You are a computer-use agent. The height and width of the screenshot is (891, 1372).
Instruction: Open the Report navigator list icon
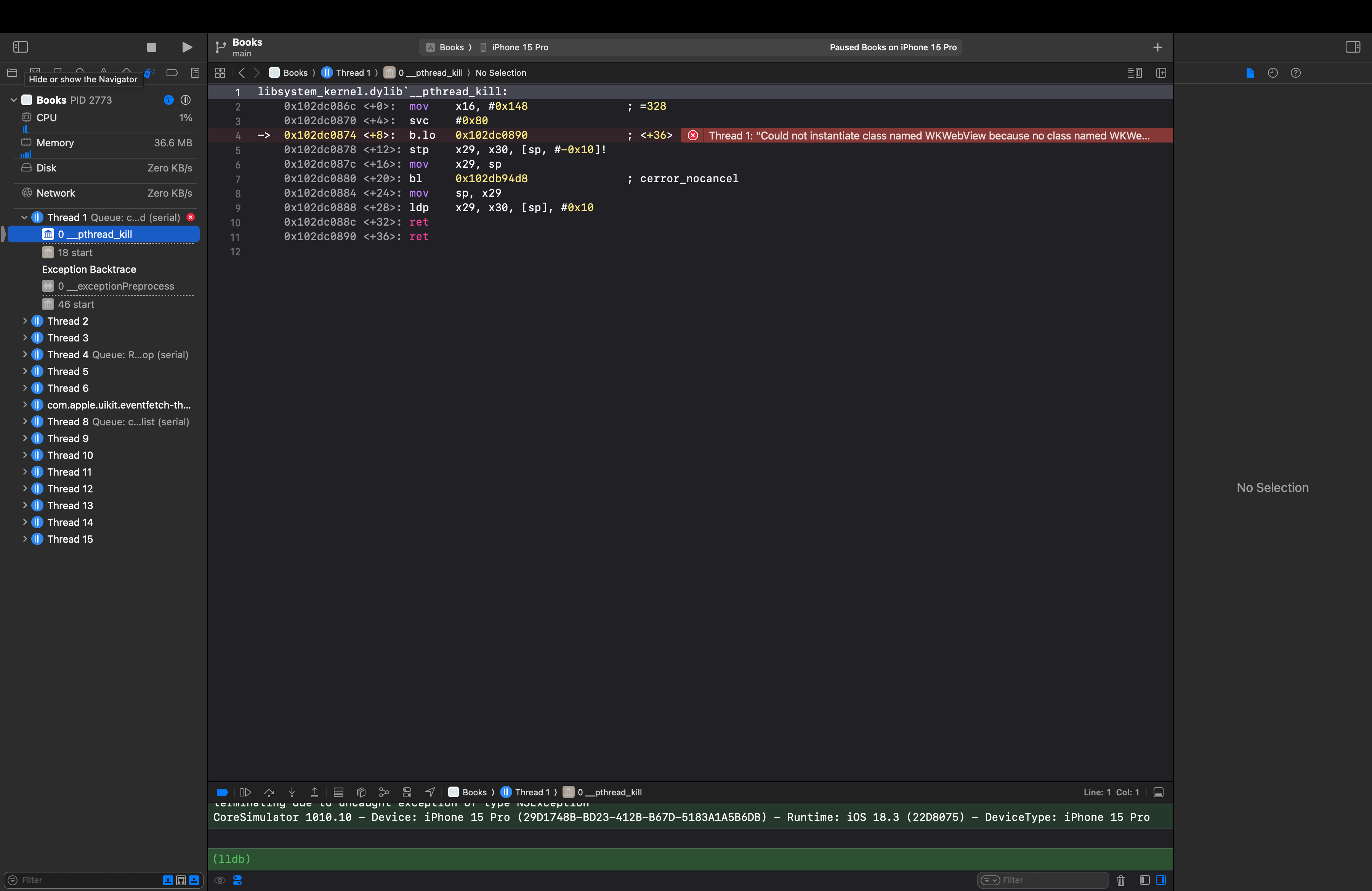click(195, 73)
